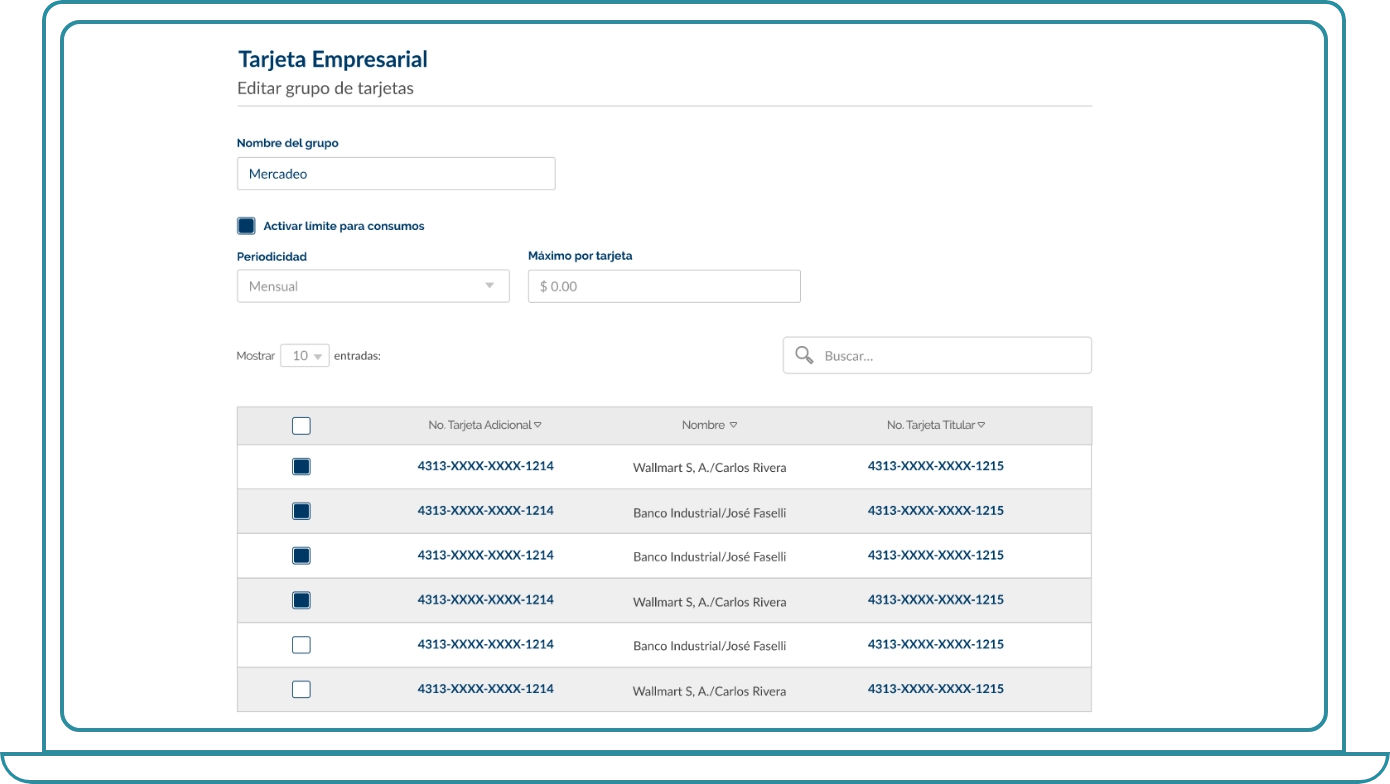Click Tarjeta Titular number in unchecked Banco Industrial row
The width and height of the screenshot is (1390, 784).
pyautogui.click(x=936, y=644)
